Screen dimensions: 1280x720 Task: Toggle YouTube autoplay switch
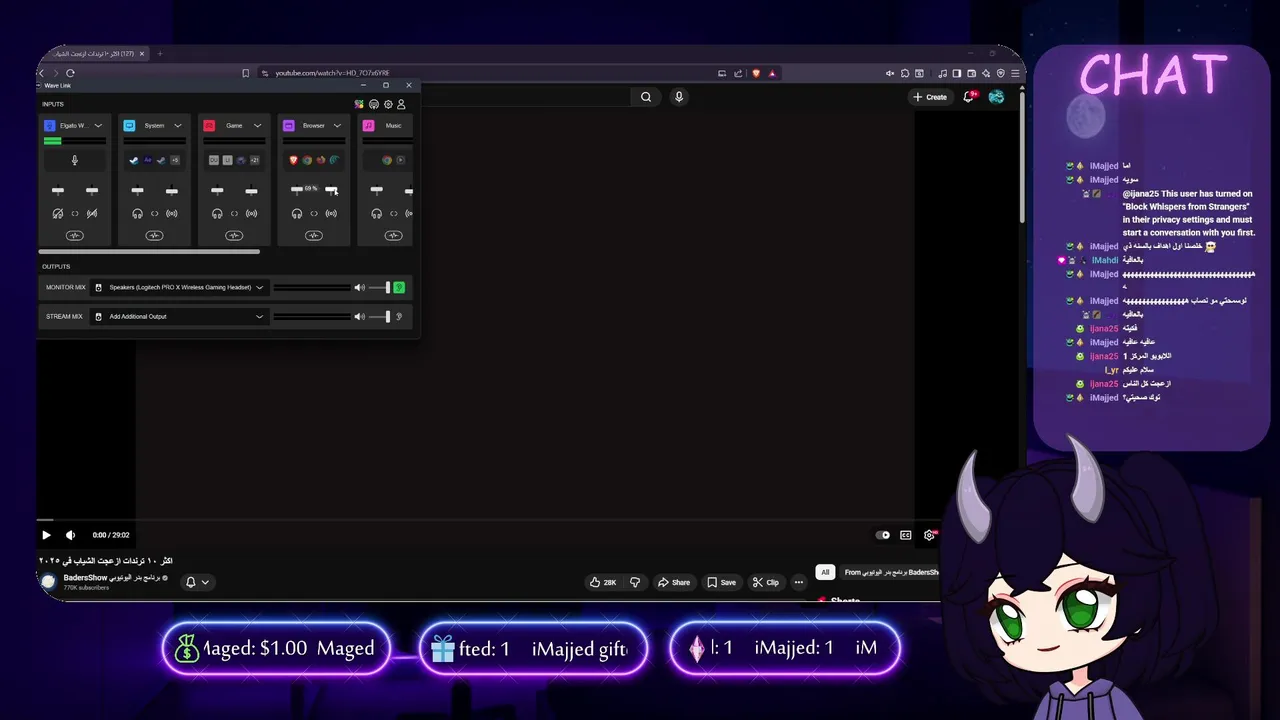coord(883,535)
